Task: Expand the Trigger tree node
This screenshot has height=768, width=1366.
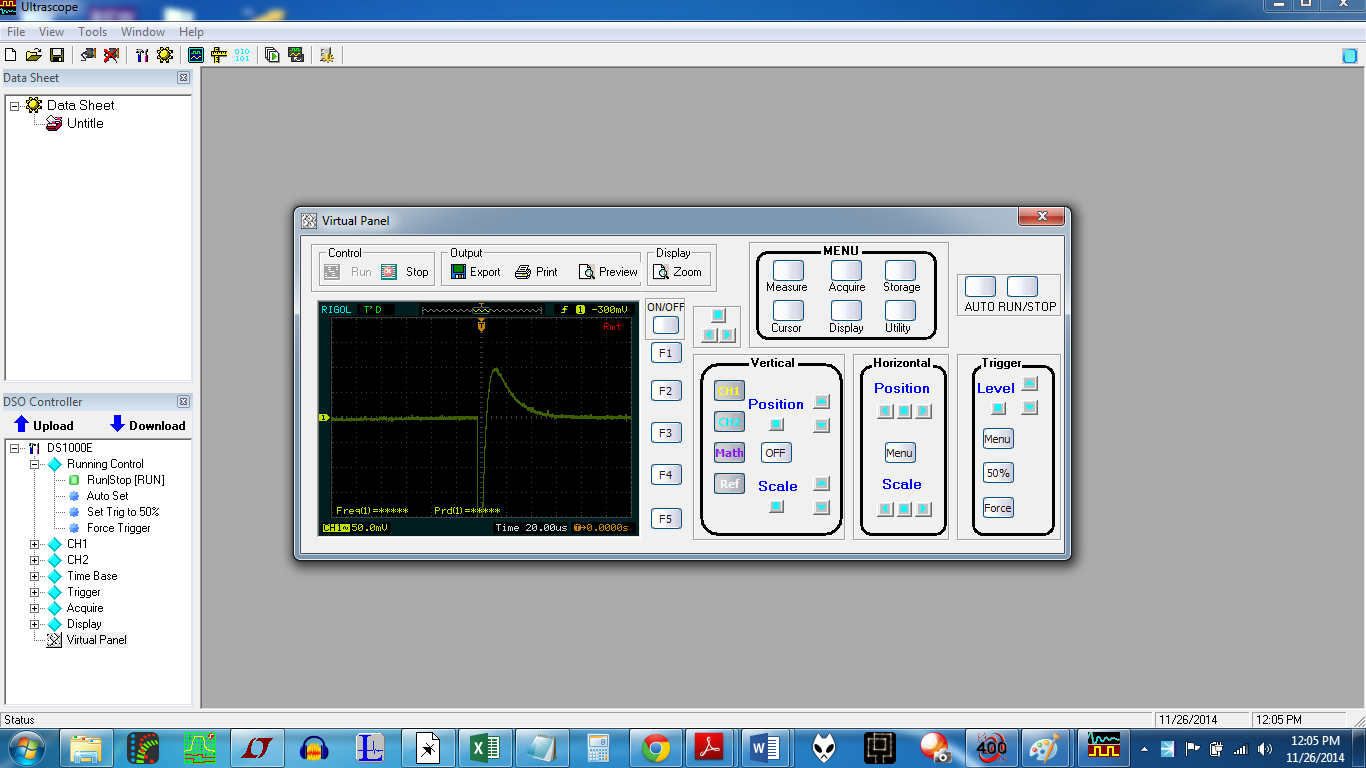Action: pyautogui.click(x=35, y=592)
